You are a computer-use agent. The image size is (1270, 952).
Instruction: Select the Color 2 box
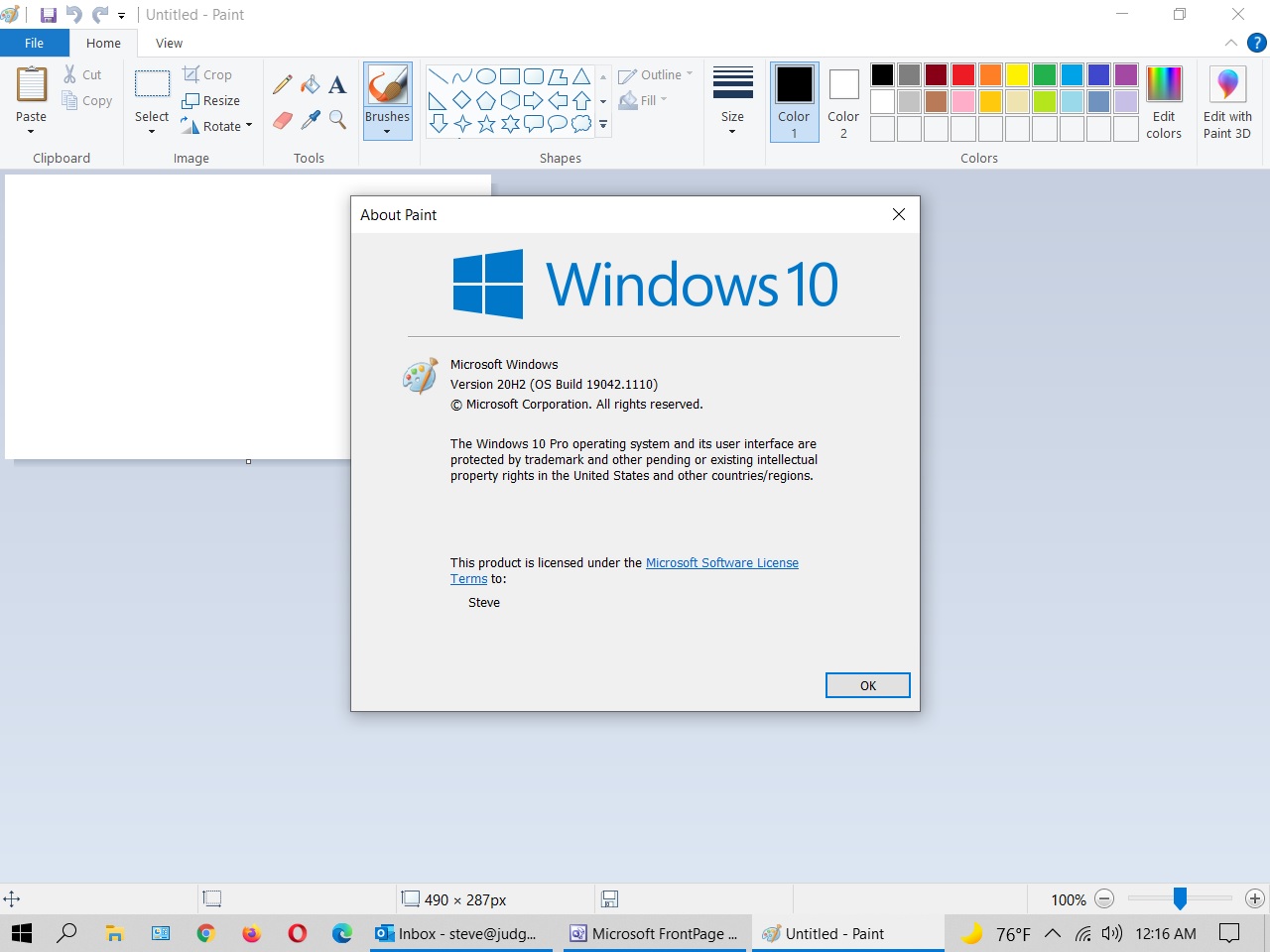pos(843,102)
